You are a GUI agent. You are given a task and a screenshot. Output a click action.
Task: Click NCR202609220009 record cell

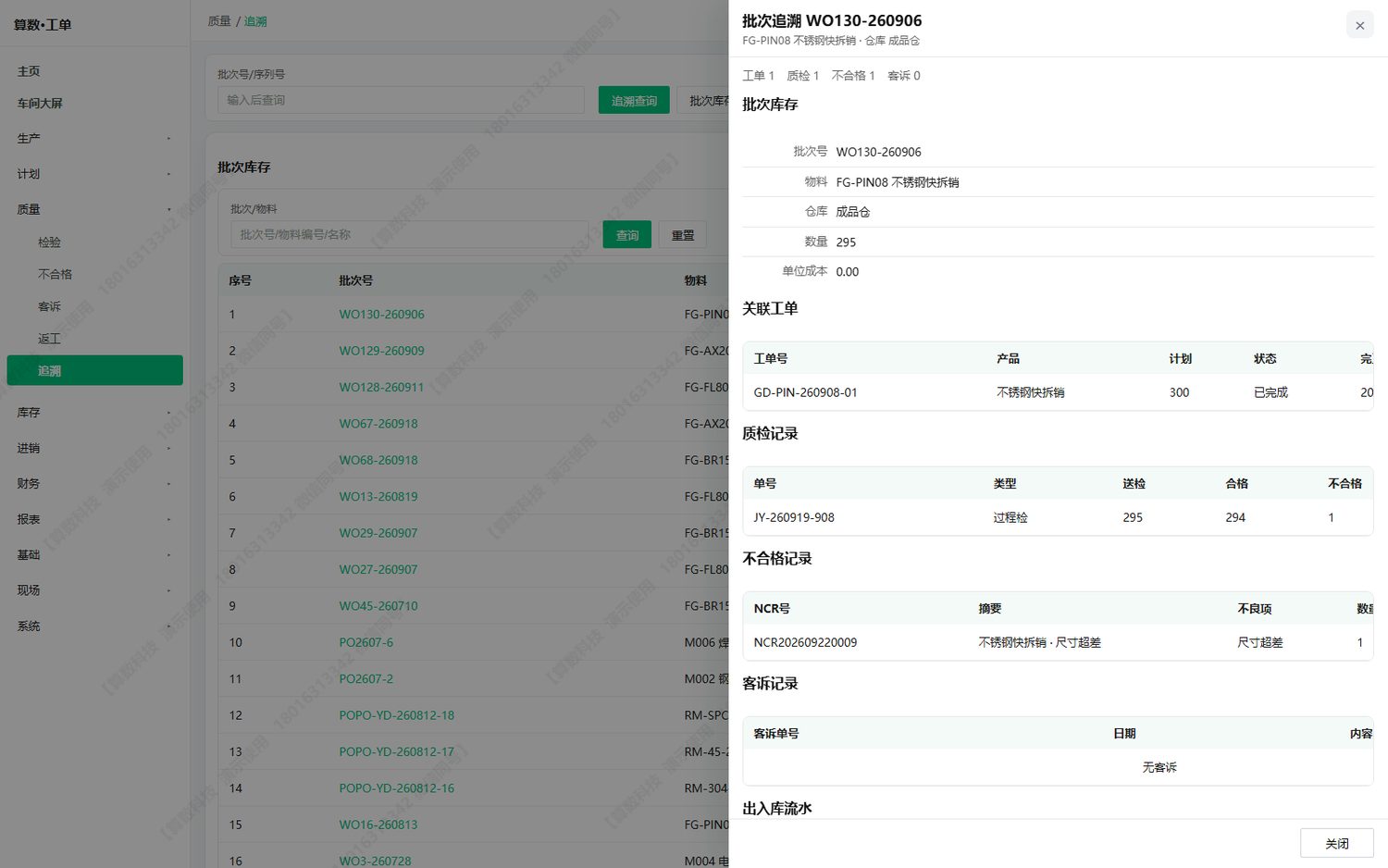point(805,642)
